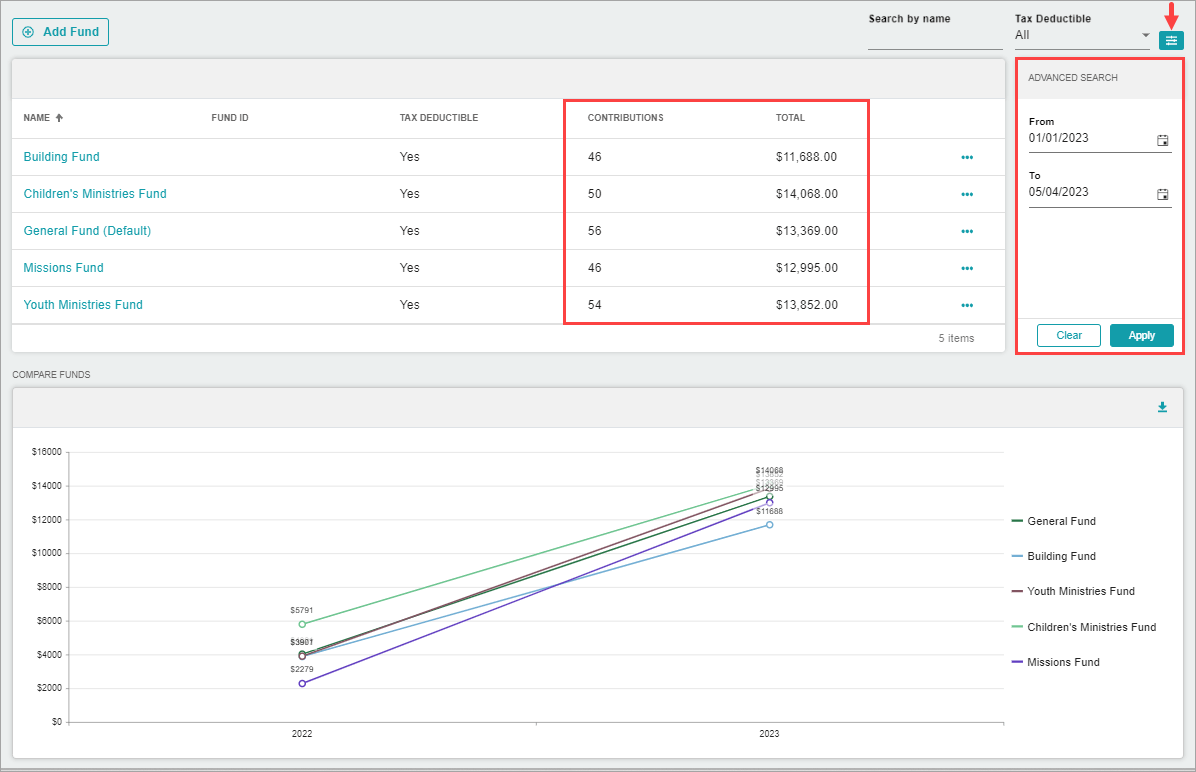Image resolution: width=1196 pixels, height=772 pixels.
Task: Click the Compare Funds heading
Action: point(51,375)
